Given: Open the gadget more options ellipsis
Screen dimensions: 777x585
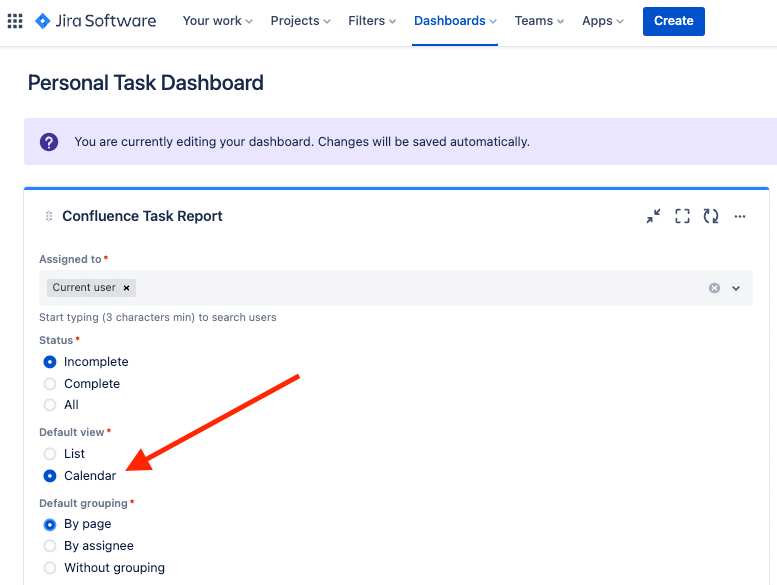Looking at the screenshot, I should 740,216.
